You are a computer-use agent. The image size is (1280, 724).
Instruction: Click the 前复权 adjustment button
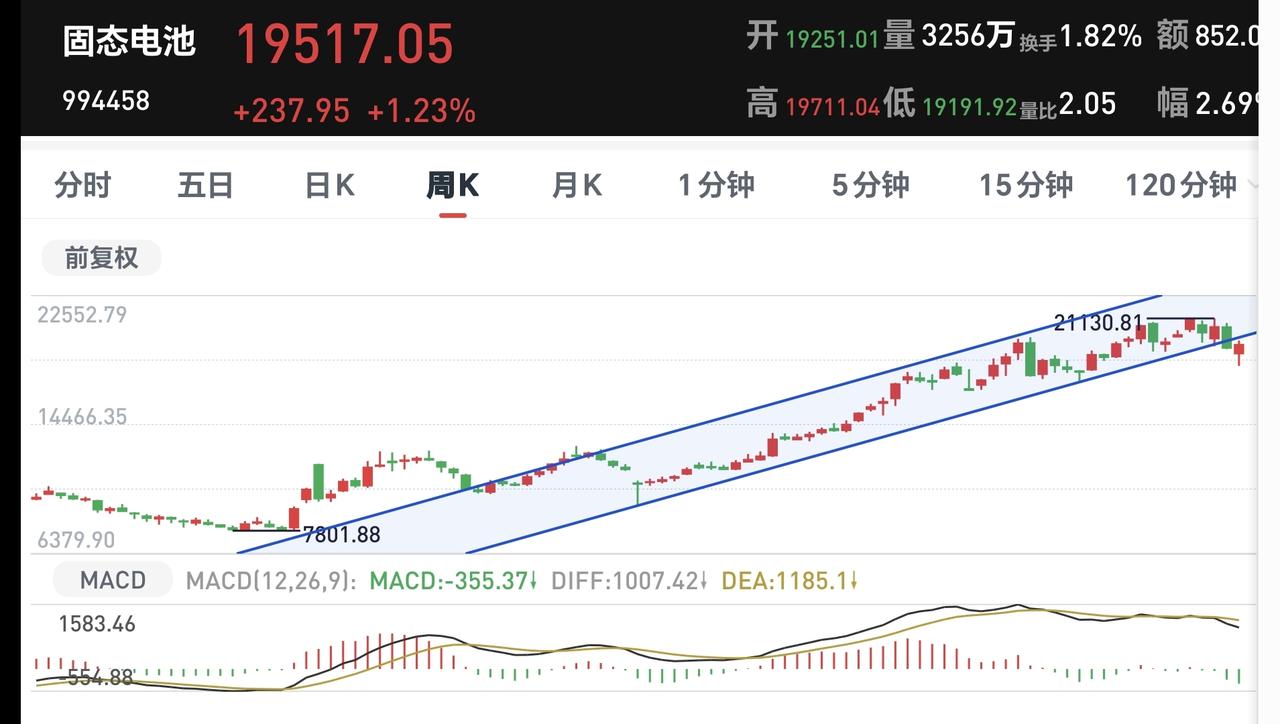coord(101,258)
